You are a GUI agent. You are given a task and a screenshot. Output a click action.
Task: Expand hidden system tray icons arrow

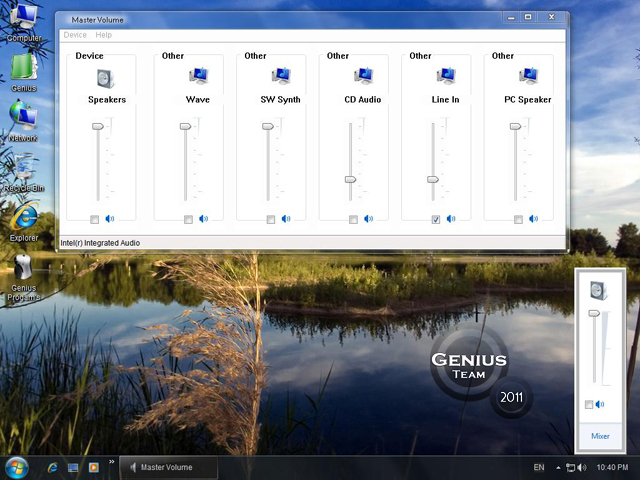point(558,468)
